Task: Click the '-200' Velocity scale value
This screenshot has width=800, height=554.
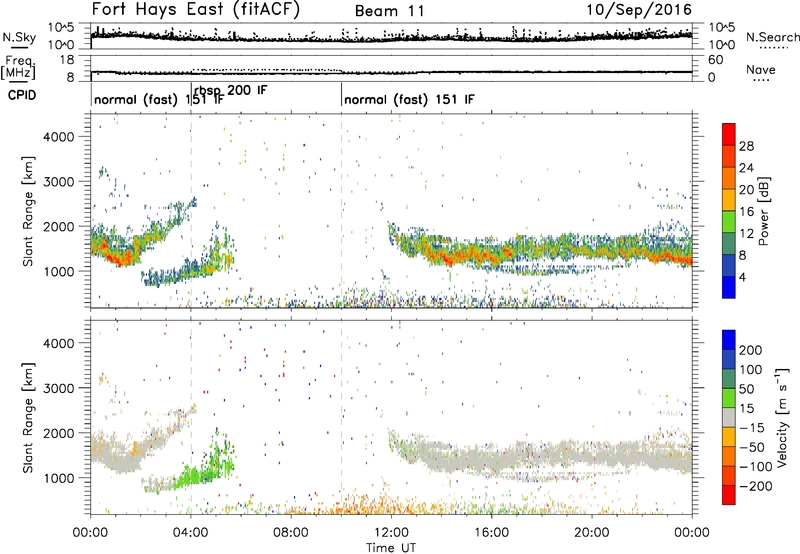Action: click(755, 486)
